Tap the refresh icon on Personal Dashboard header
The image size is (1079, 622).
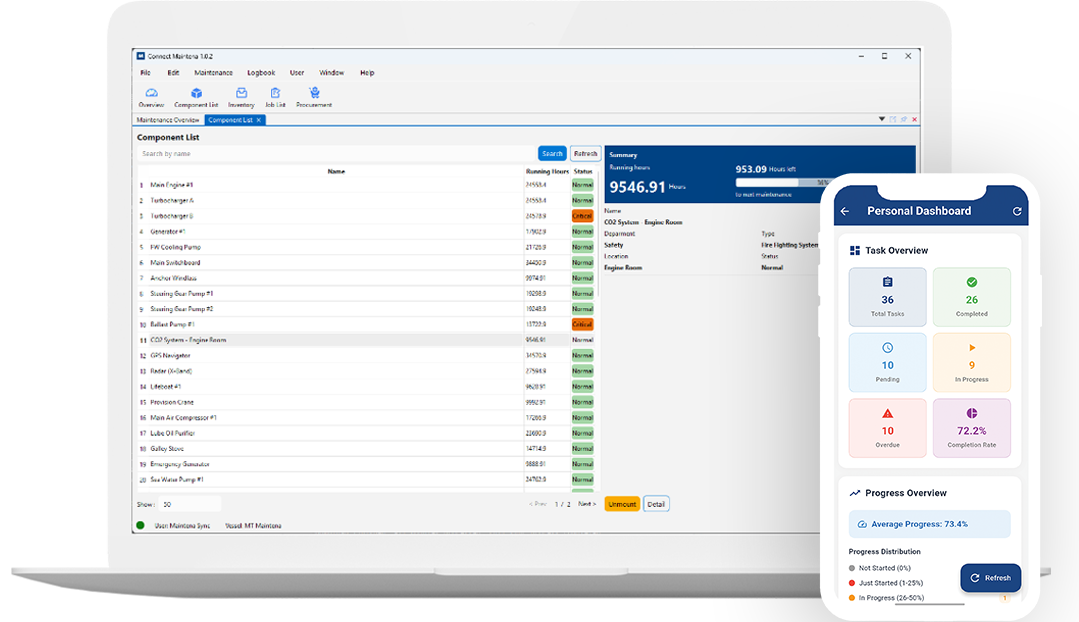[1018, 210]
